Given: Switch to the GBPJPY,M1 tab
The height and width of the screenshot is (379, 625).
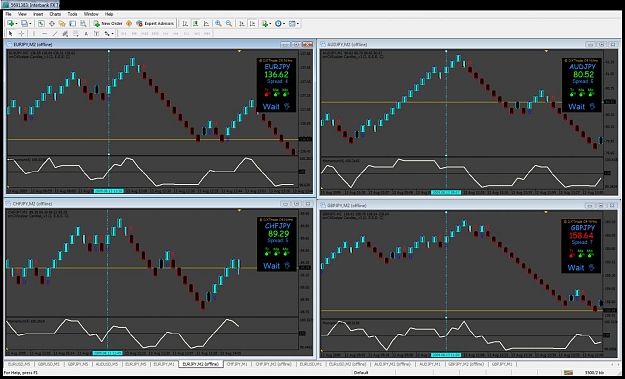Looking at the screenshot, I should [502, 364].
